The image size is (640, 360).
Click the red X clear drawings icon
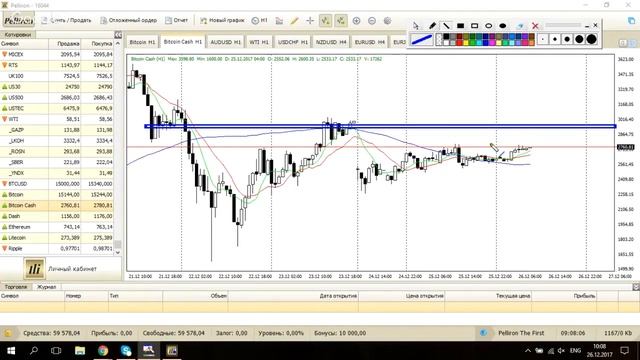pos(535,26)
